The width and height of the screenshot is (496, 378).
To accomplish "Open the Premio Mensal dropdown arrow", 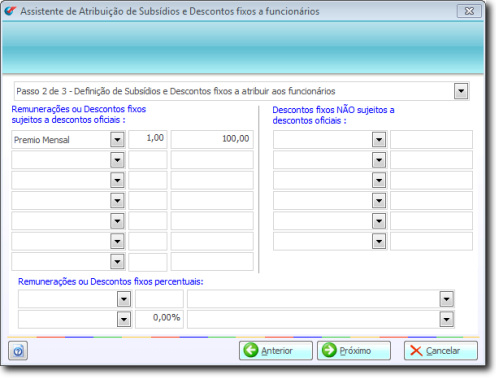I will [x=117, y=140].
